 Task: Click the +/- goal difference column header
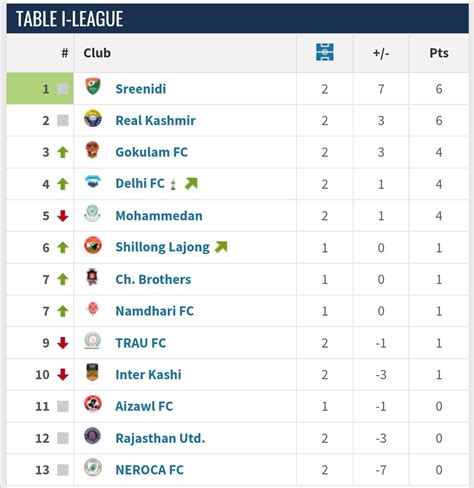[x=381, y=53]
